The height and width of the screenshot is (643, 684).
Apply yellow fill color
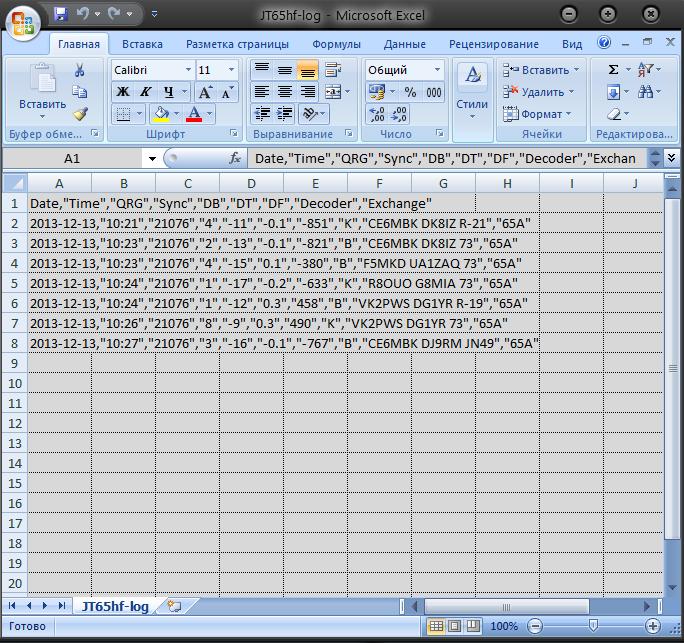point(161,114)
